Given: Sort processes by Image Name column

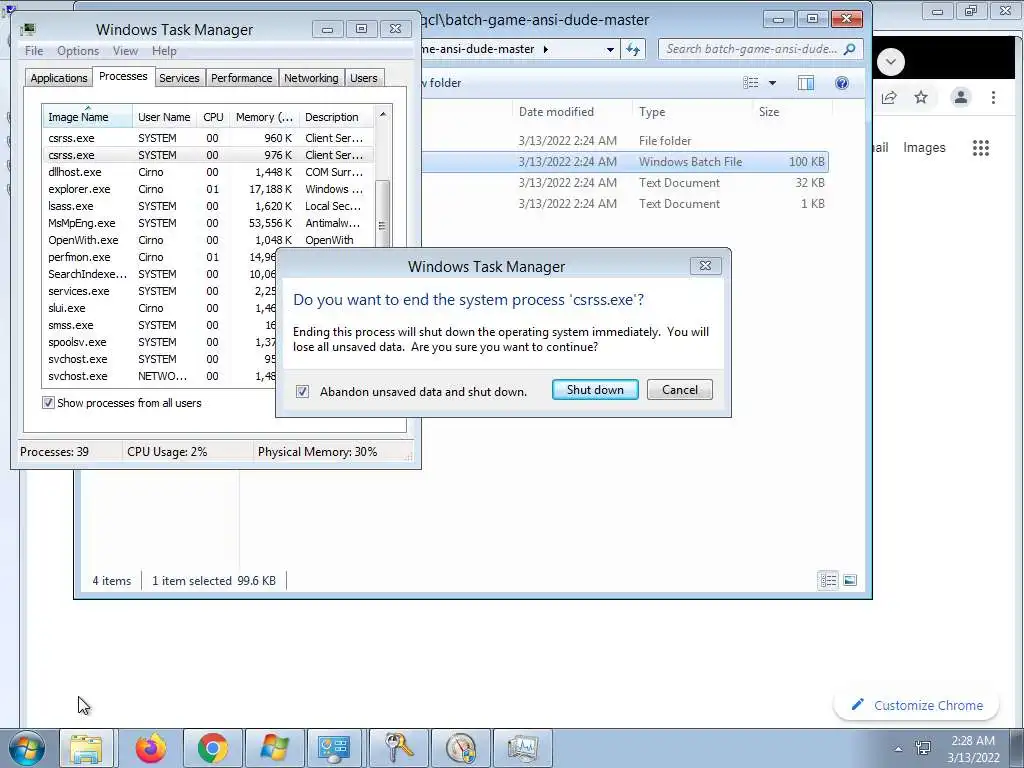Looking at the screenshot, I should 87,116.
